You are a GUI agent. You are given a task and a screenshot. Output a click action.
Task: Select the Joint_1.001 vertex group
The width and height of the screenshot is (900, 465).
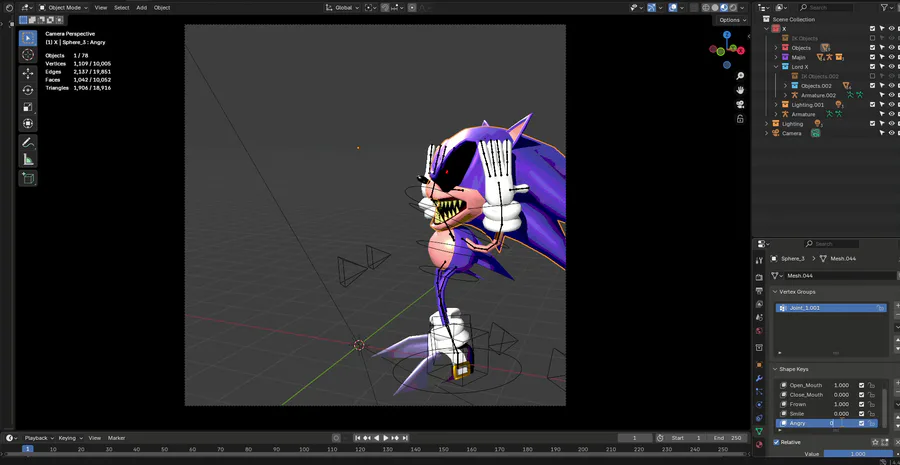point(831,308)
